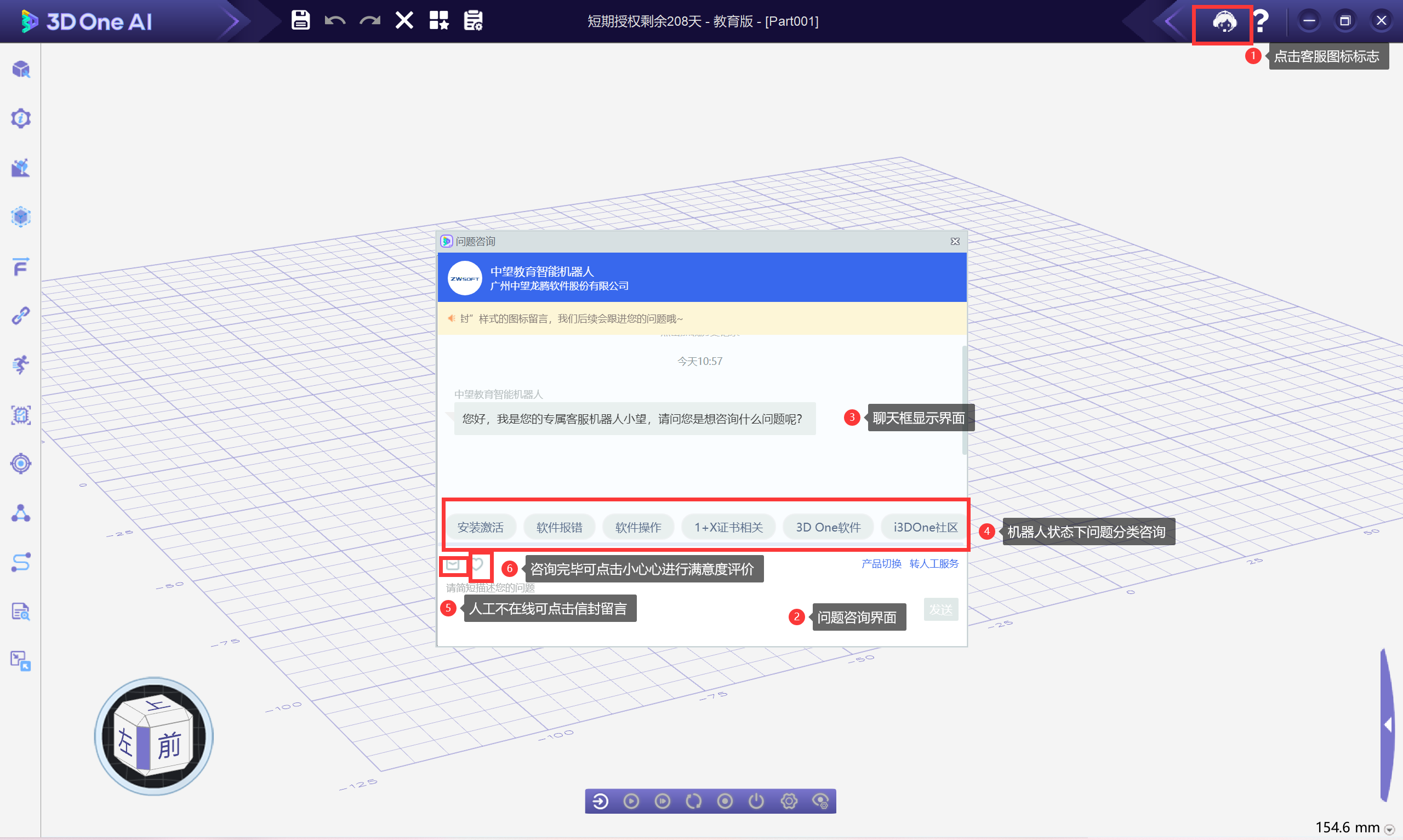Select the i3DOne社区 category chip
The image size is (1403, 840).
tap(924, 528)
